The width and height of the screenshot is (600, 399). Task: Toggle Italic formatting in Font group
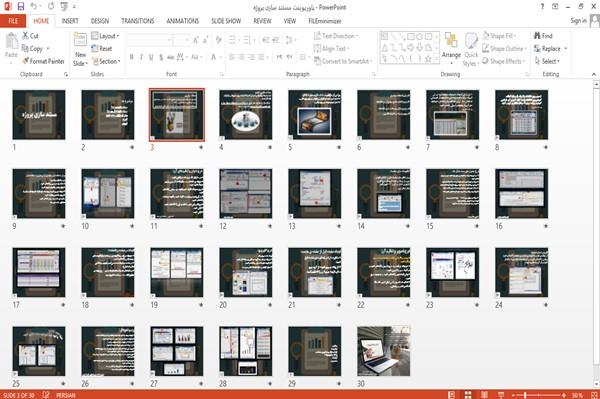click(x=141, y=57)
